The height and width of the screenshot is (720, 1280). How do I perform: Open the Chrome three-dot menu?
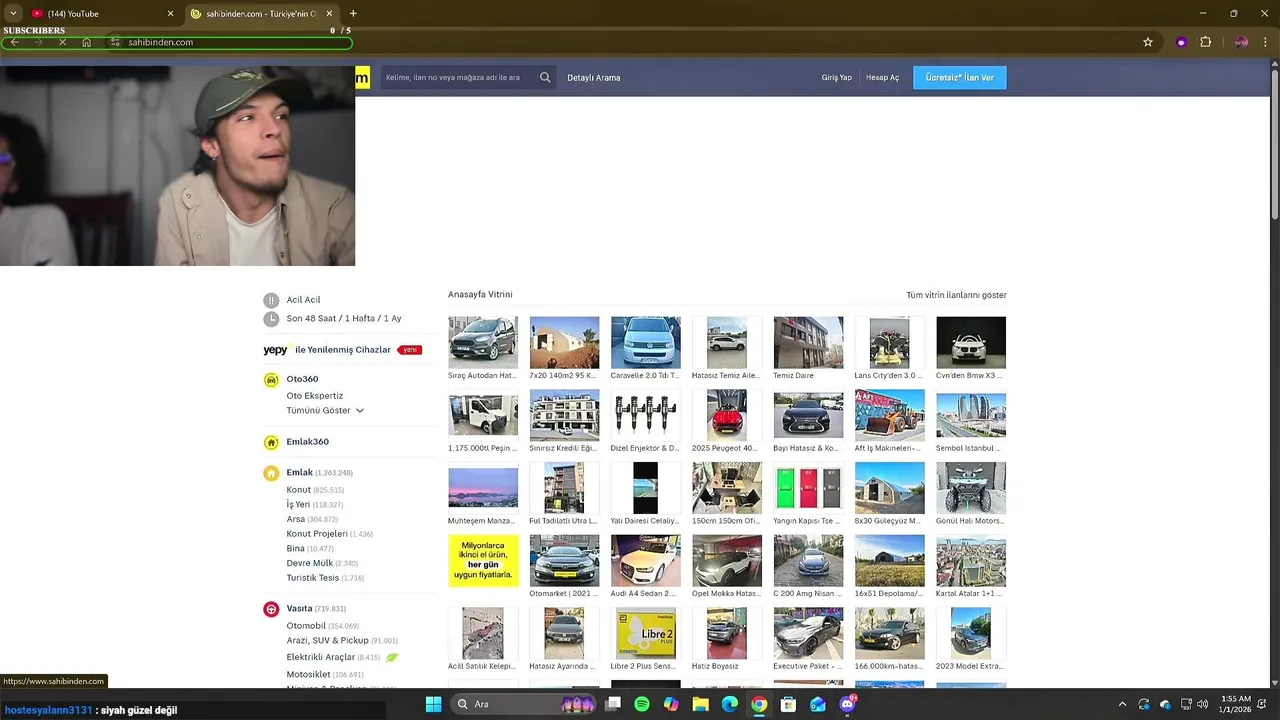(1265, 42)
